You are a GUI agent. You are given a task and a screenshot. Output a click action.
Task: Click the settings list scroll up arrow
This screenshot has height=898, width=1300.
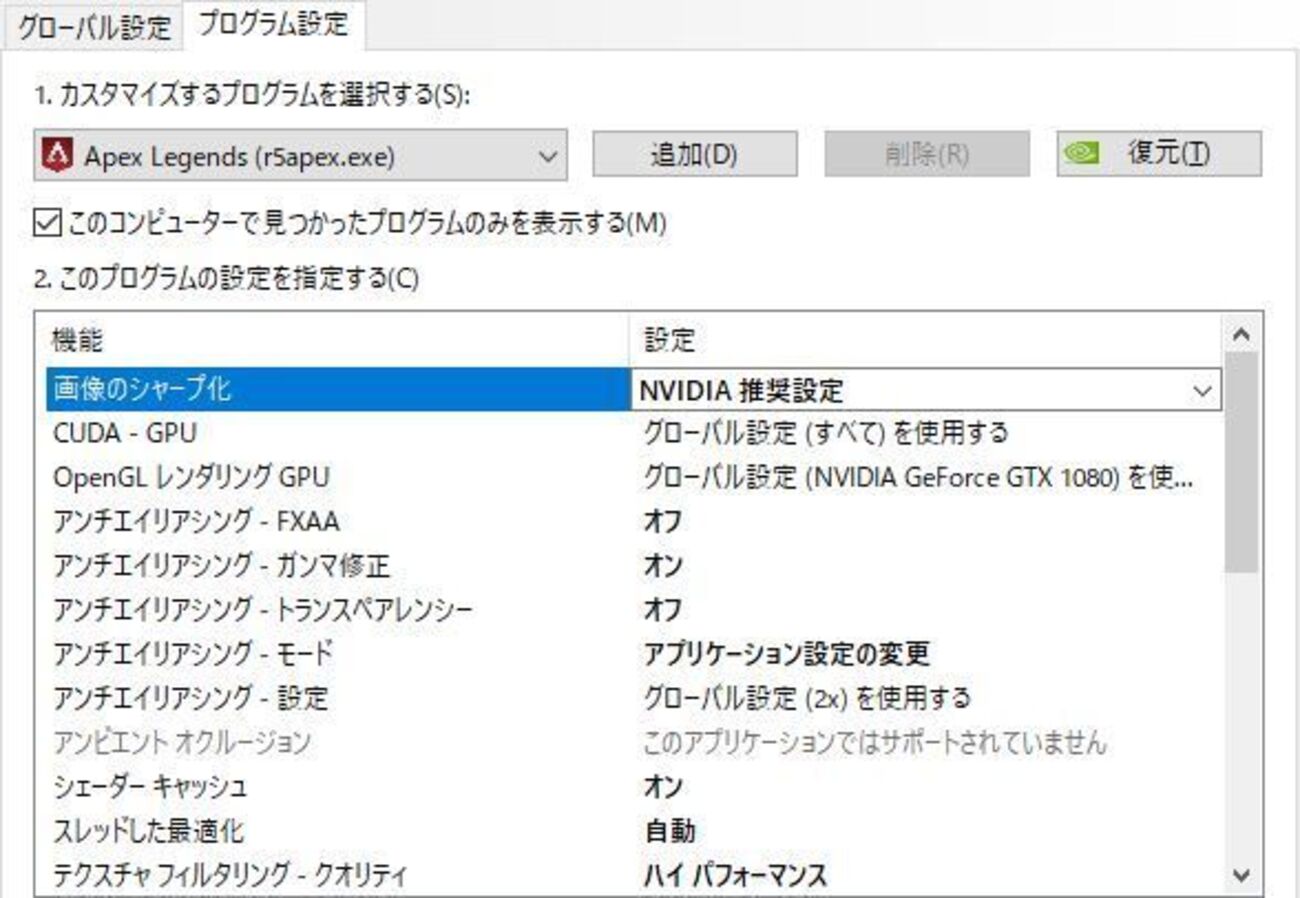coord(1242,333)
